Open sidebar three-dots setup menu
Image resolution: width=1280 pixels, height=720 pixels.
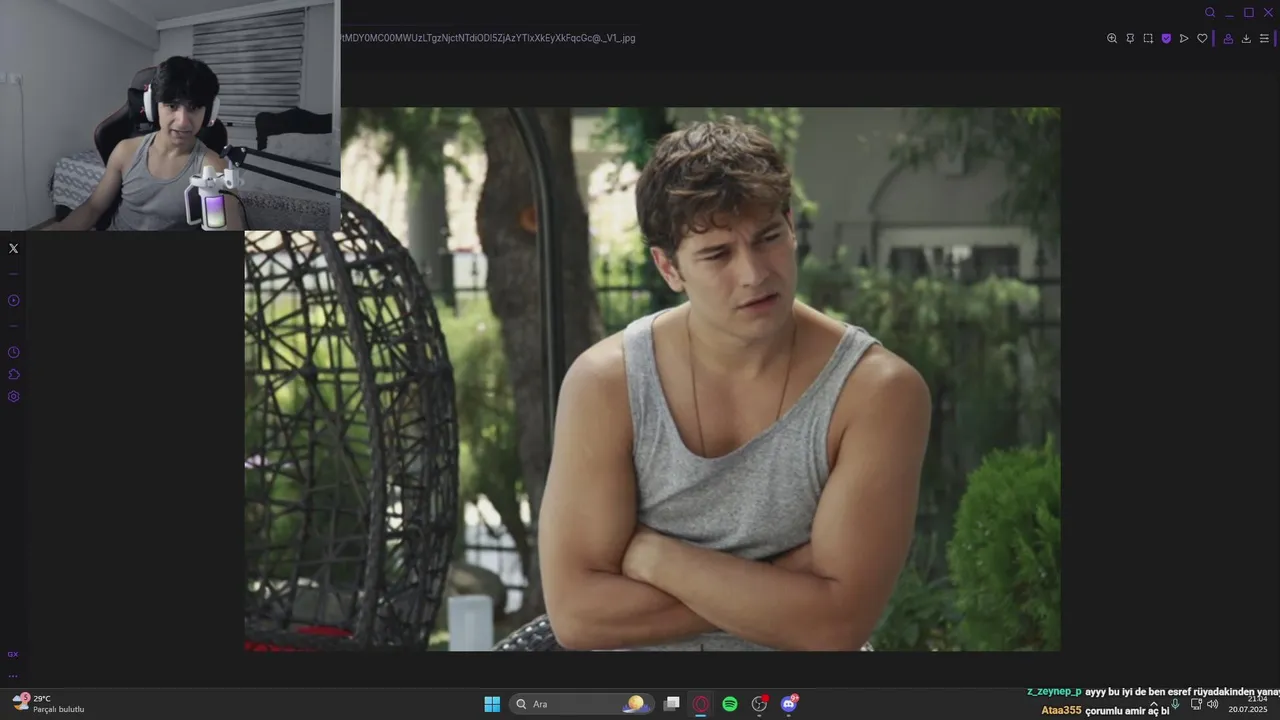click(13, 675)
